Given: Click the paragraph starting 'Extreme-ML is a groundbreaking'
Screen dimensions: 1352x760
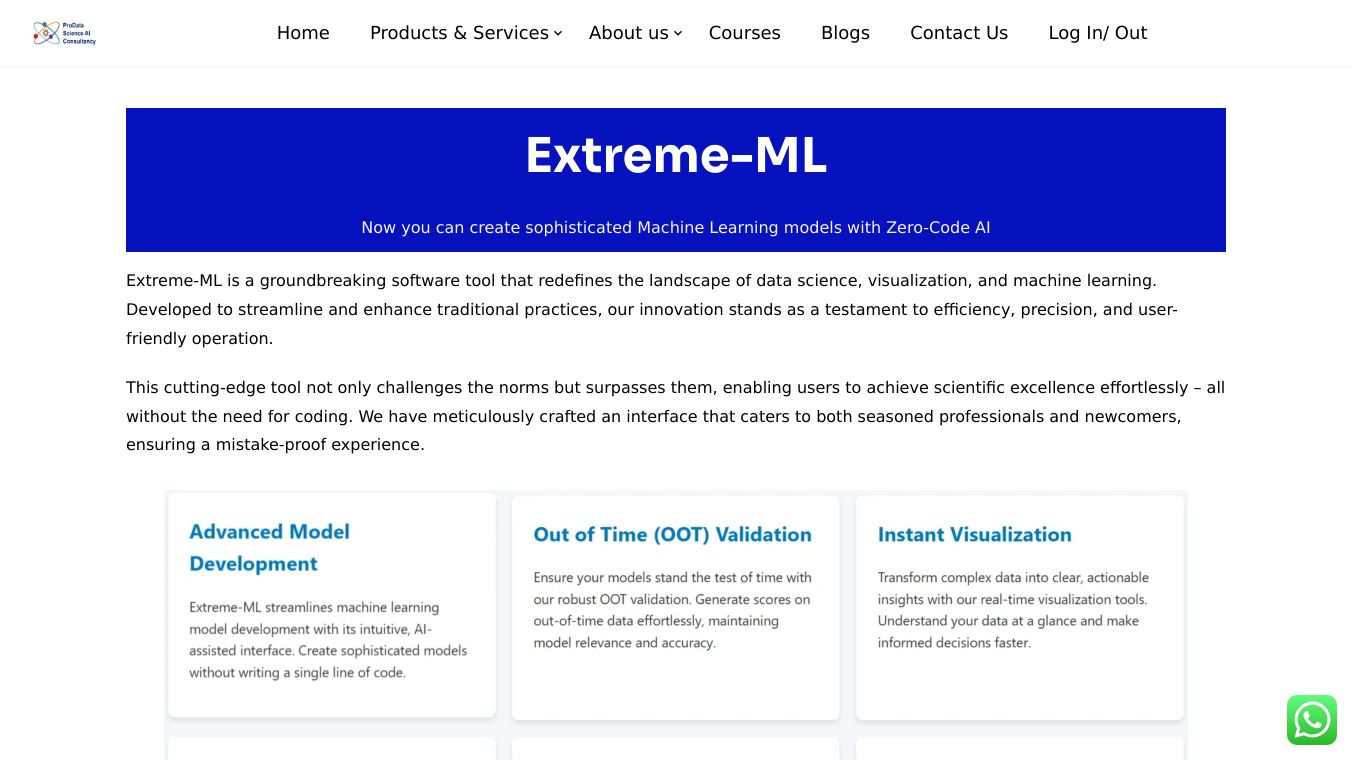Looking at the screenshot, I should point(676,310).
